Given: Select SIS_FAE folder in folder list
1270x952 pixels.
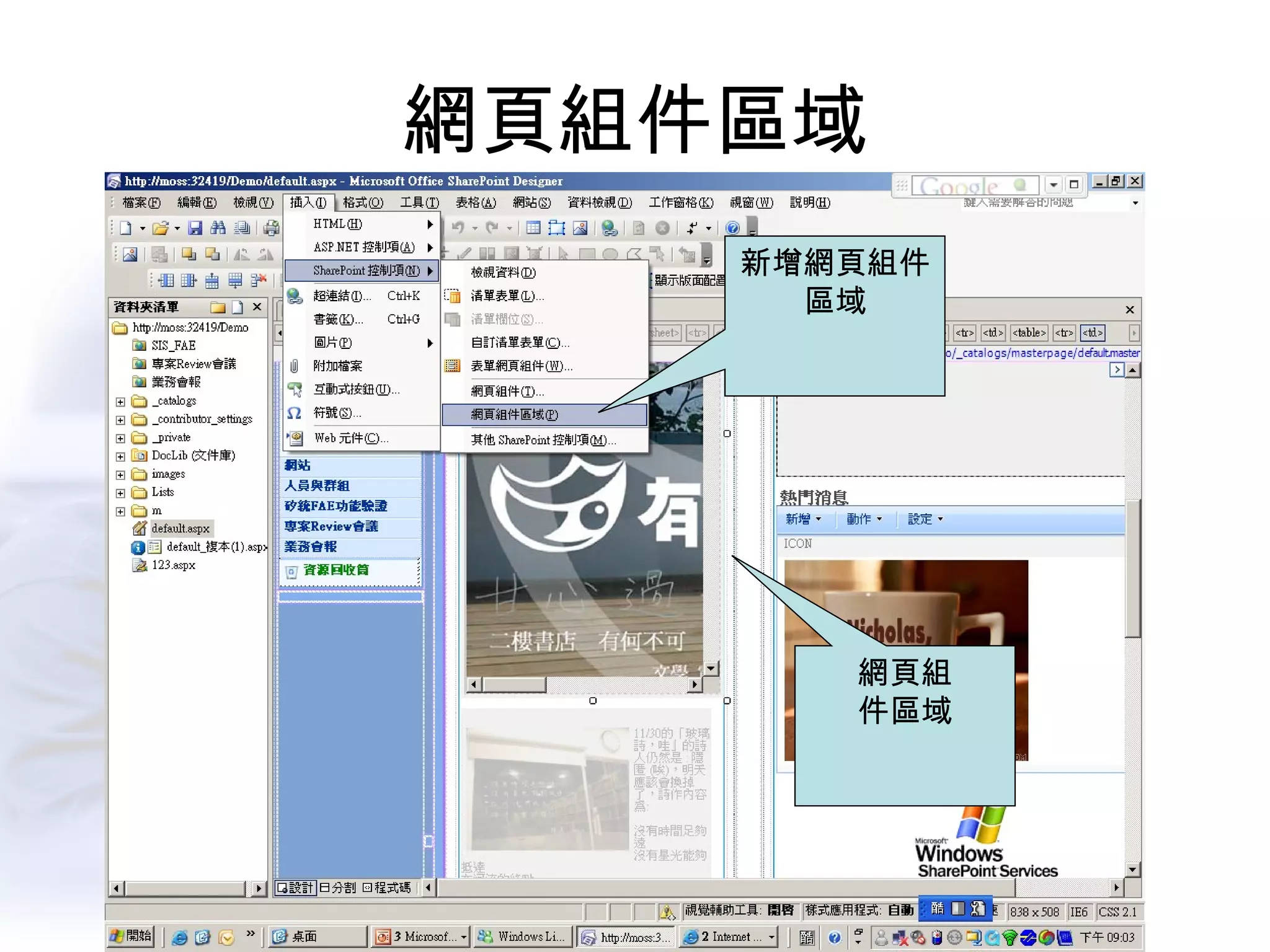Looking at the screenshot, I should [x=173, y=345].
